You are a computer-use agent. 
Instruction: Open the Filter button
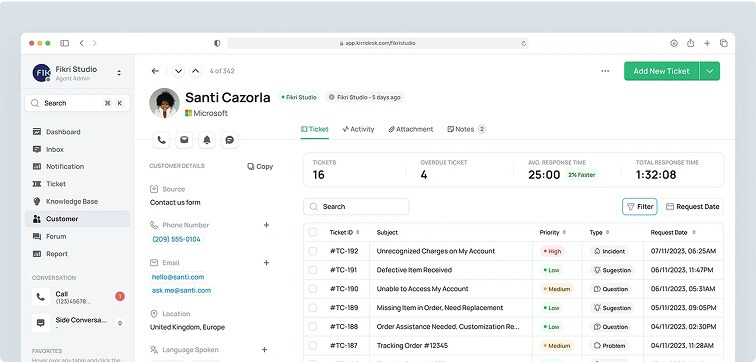tap(640, 206)
